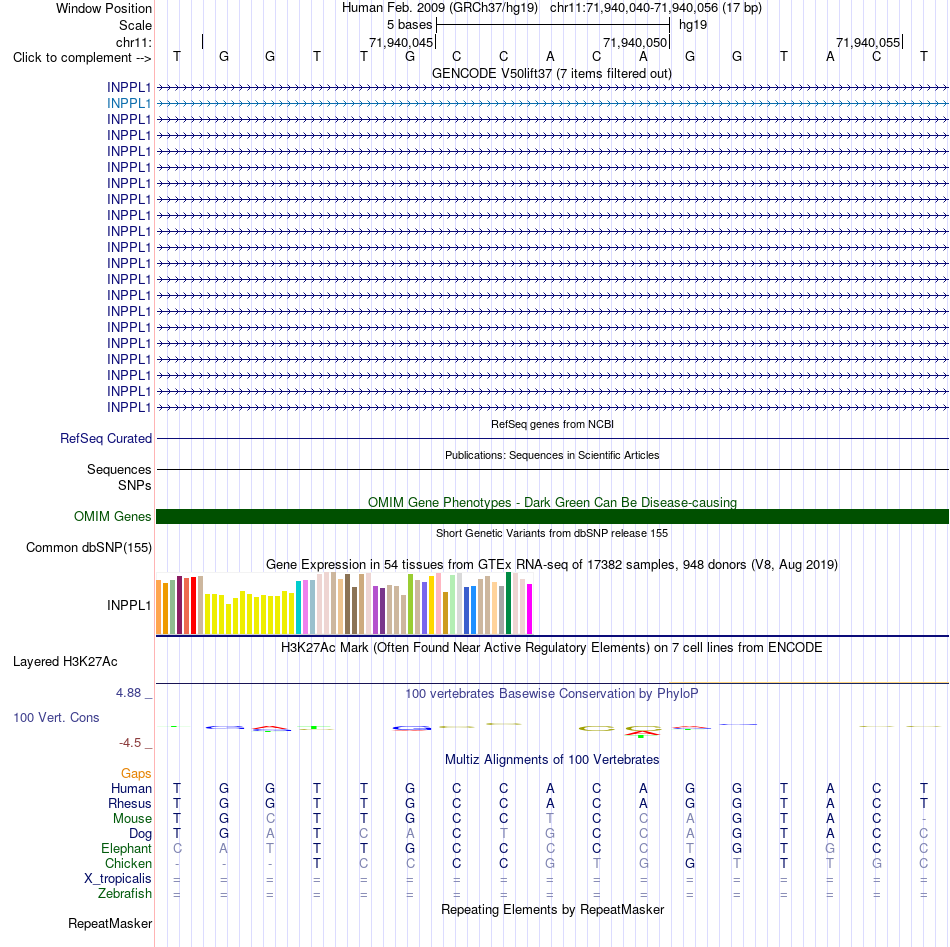Click the Human Feb. 2009 (GRCh37/hg19) assembly text
Screen dimensions: 950x947
(439, 8)
